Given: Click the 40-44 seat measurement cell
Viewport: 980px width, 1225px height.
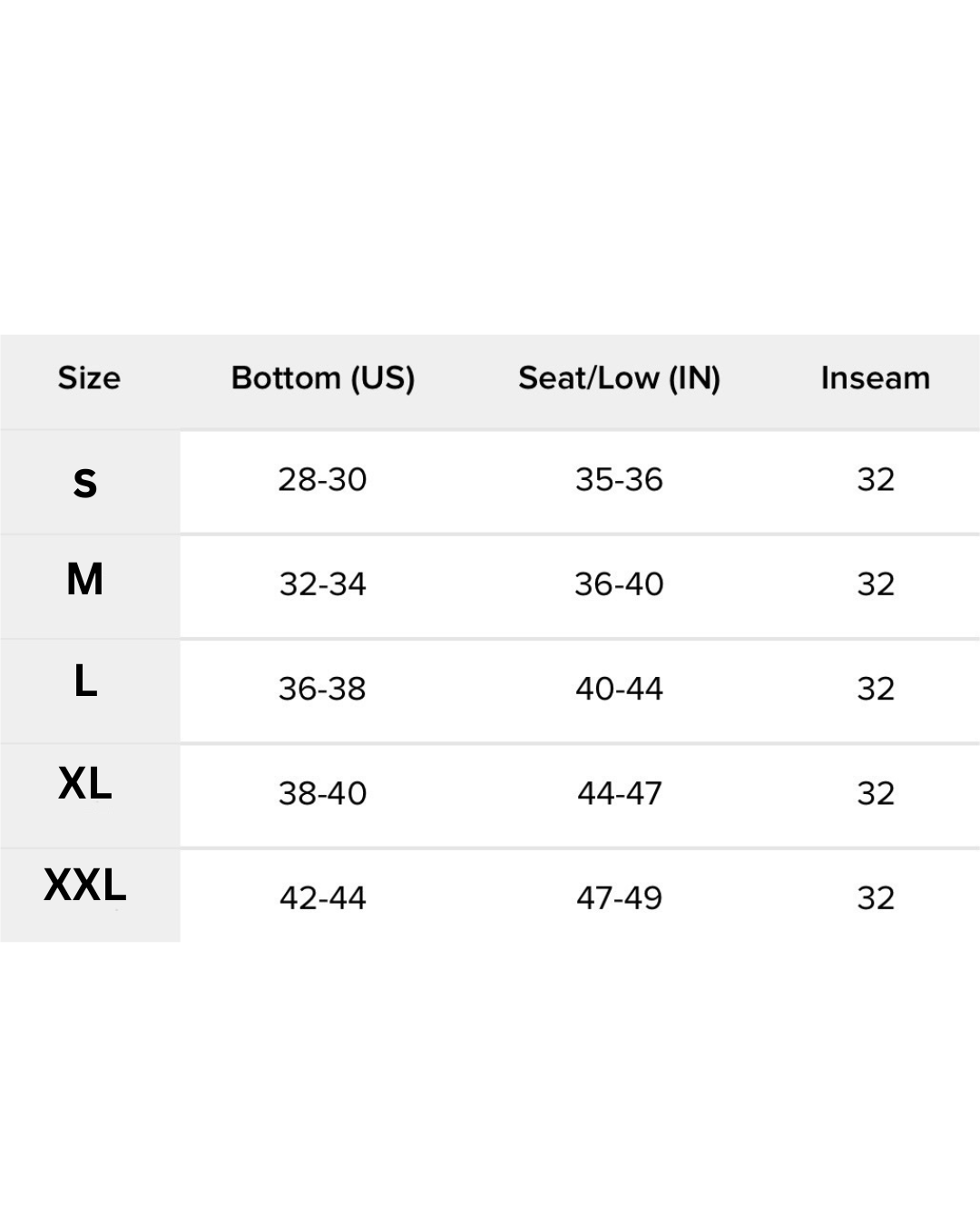Looking at the screenshot, I should point(619,689).
